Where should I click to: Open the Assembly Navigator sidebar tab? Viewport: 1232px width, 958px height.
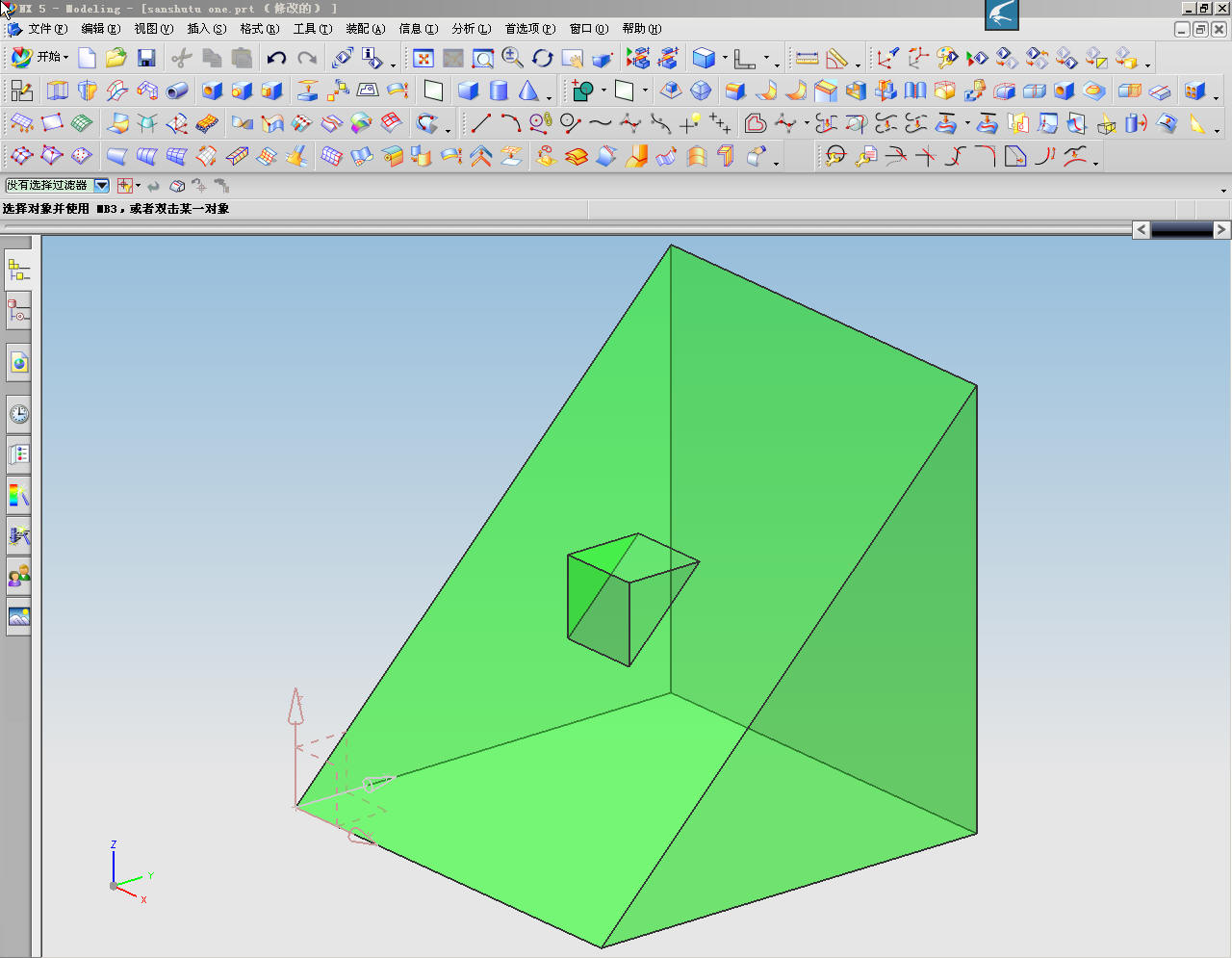tap(18, 270)
